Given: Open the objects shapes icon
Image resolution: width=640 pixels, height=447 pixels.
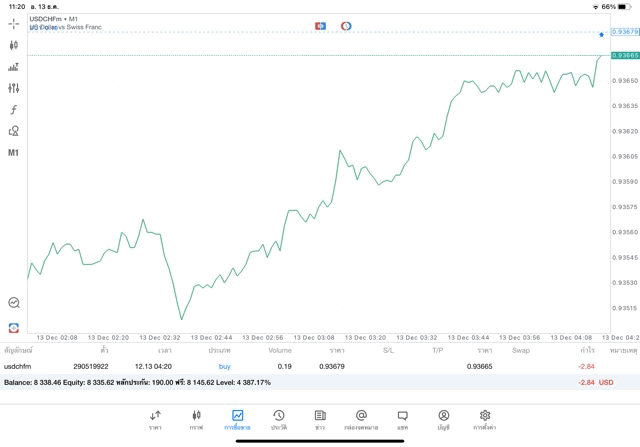Looking at the screenshot, I should tap(13, 131).
